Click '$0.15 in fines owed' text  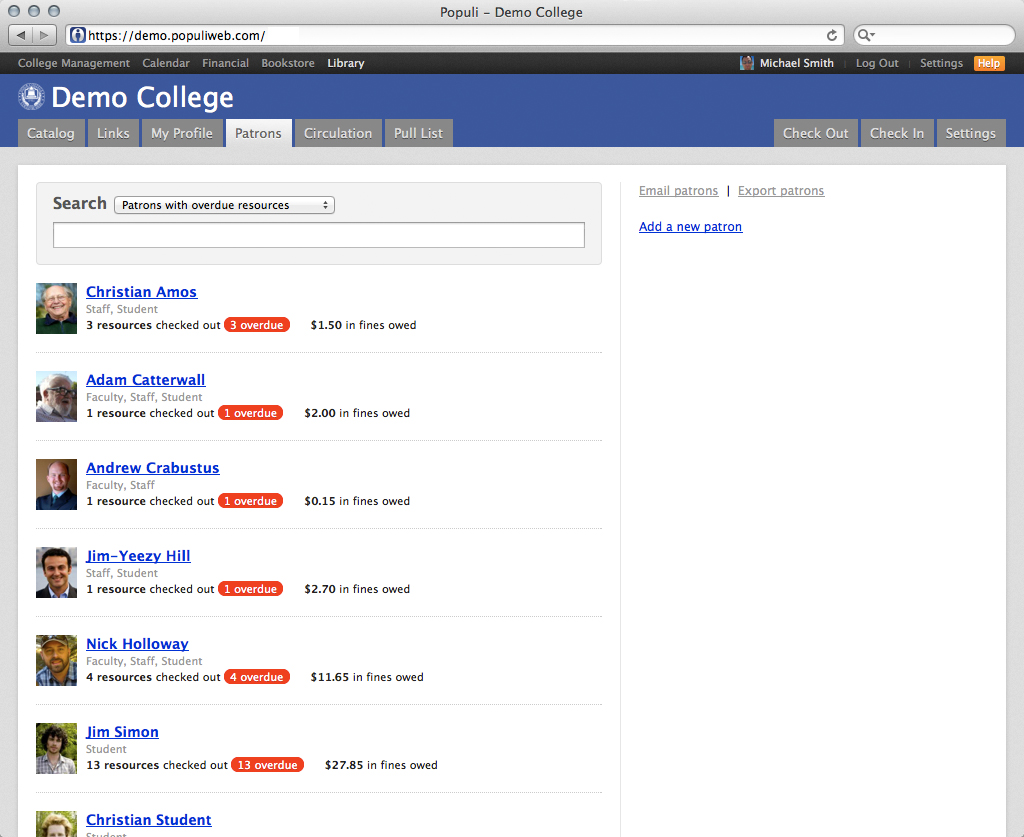pyautogui.click(x=357, y=501)
